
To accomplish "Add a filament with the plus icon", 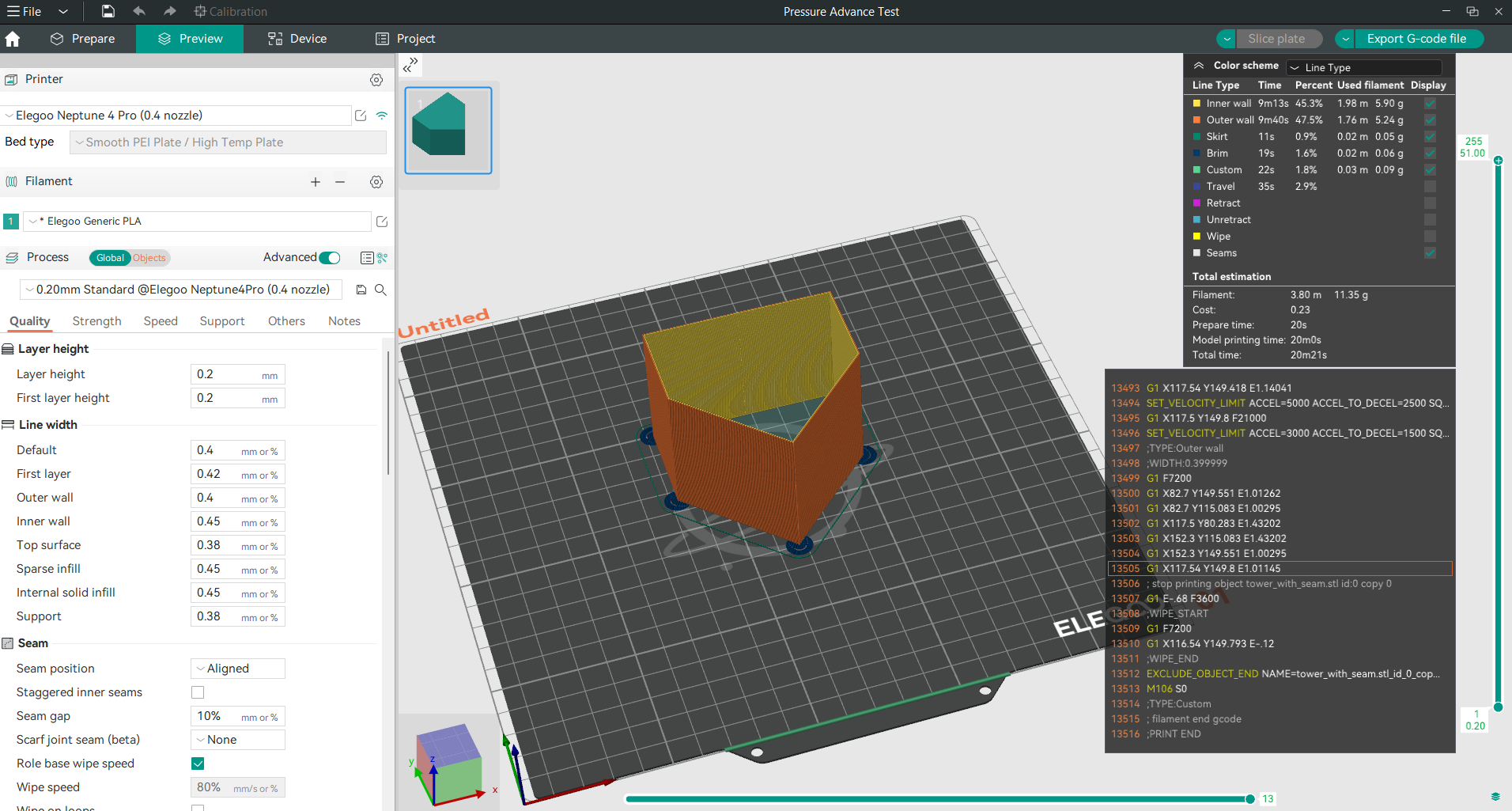I will click(x=316, y=182).
